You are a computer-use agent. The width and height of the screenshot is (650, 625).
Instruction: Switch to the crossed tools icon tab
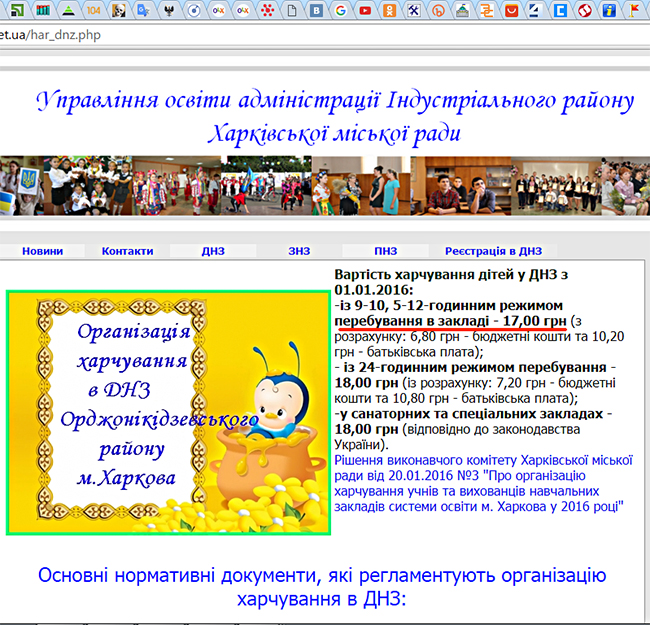click(414, 10)
